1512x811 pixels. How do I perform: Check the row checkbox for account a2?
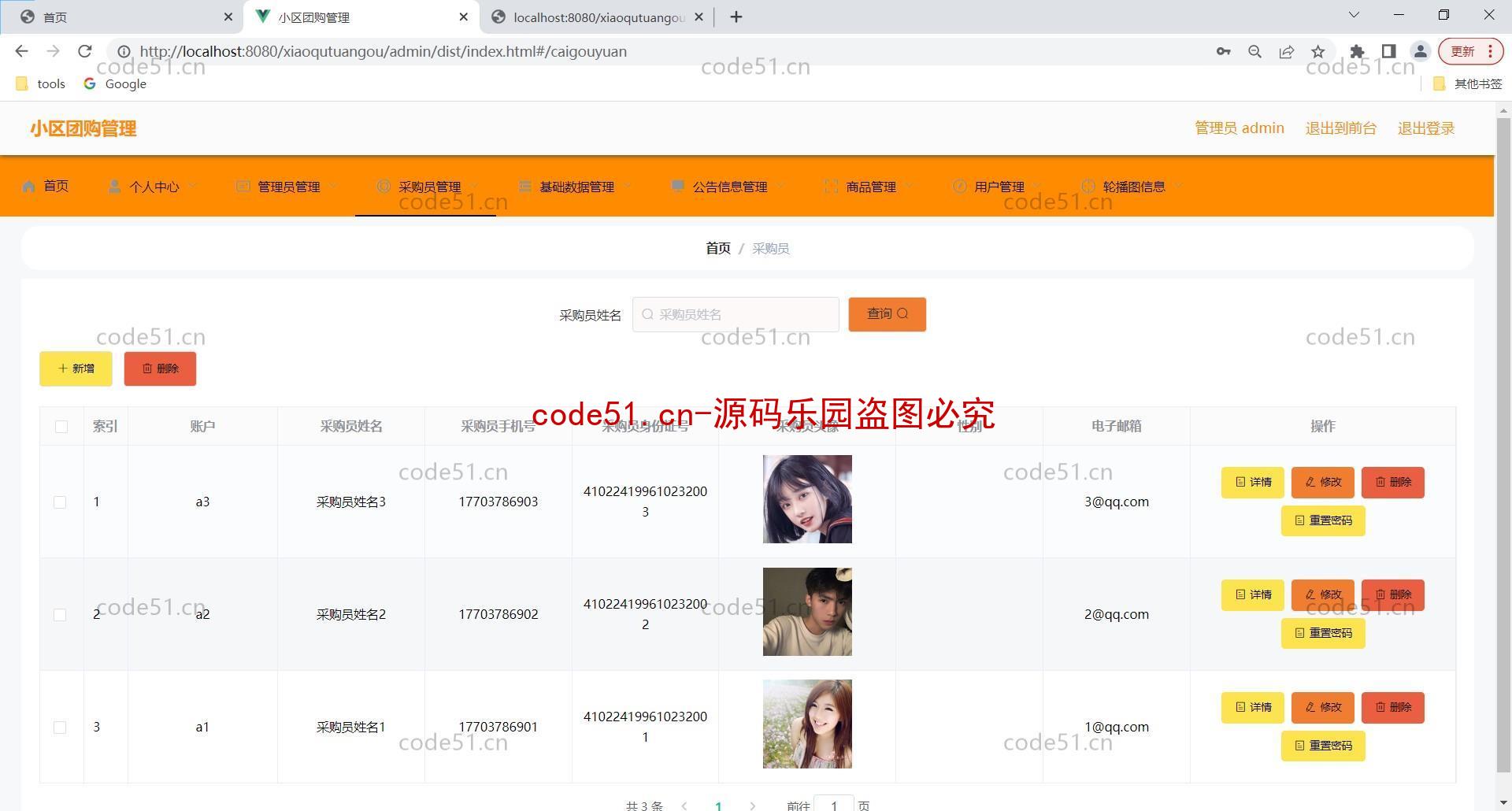click(x=60, y=615)
